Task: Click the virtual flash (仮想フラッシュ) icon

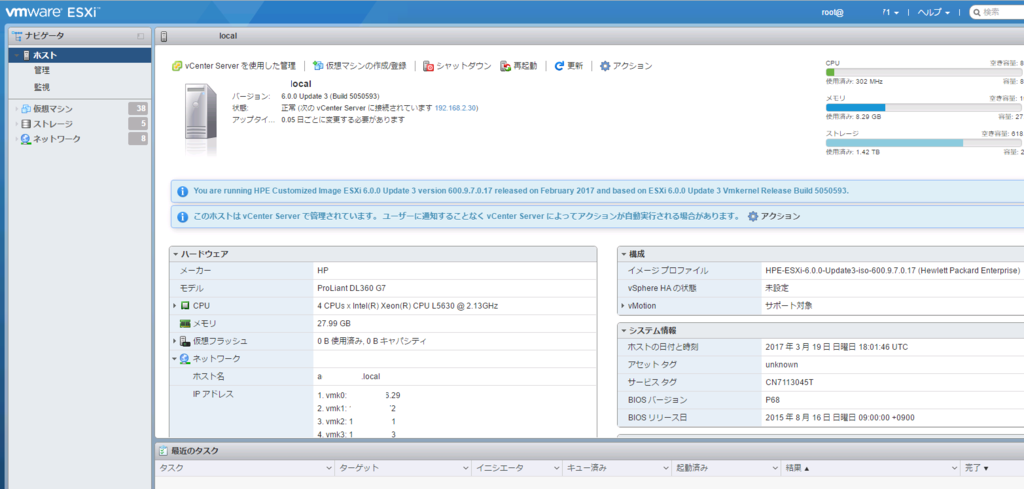Action: click(185, 341)
